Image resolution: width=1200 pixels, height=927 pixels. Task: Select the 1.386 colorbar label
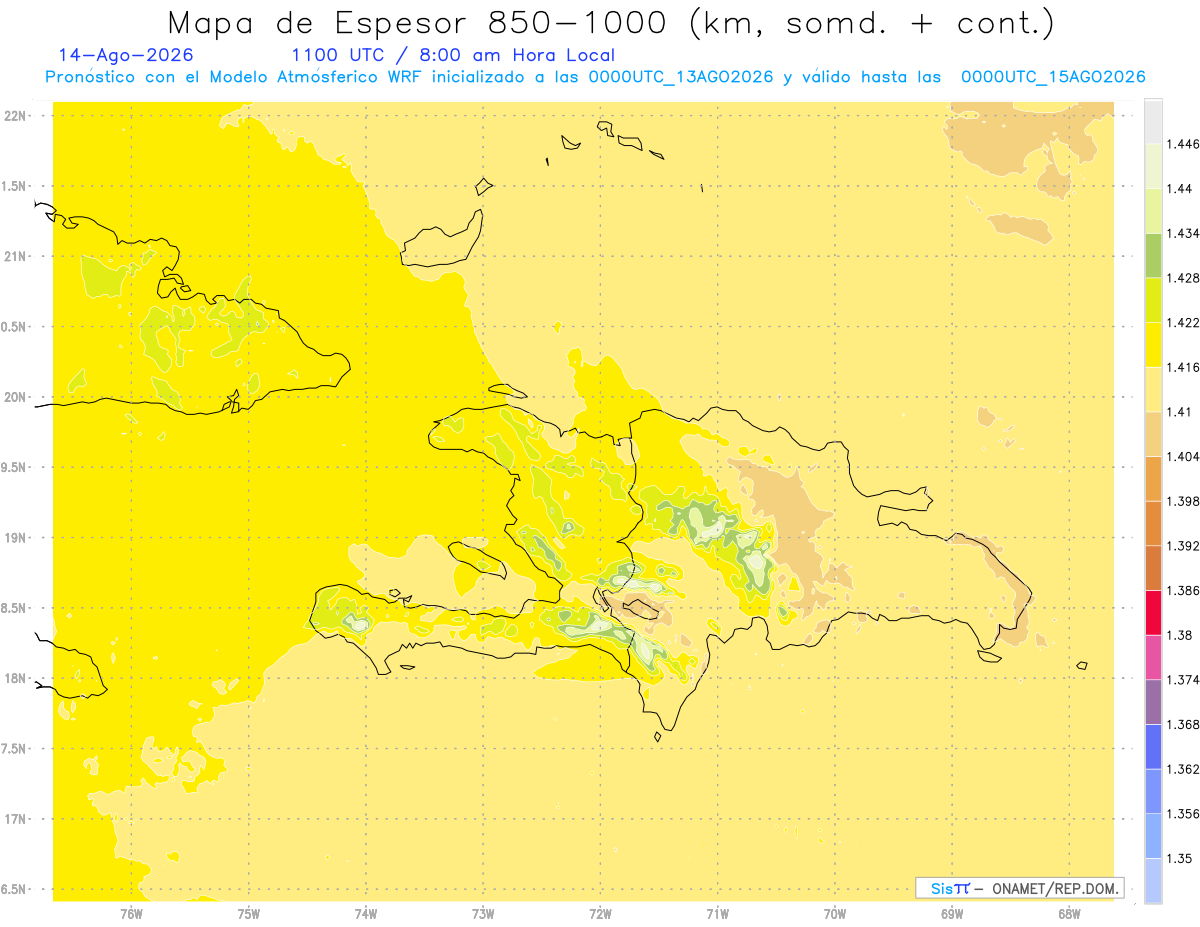[x=1185, y=590]
